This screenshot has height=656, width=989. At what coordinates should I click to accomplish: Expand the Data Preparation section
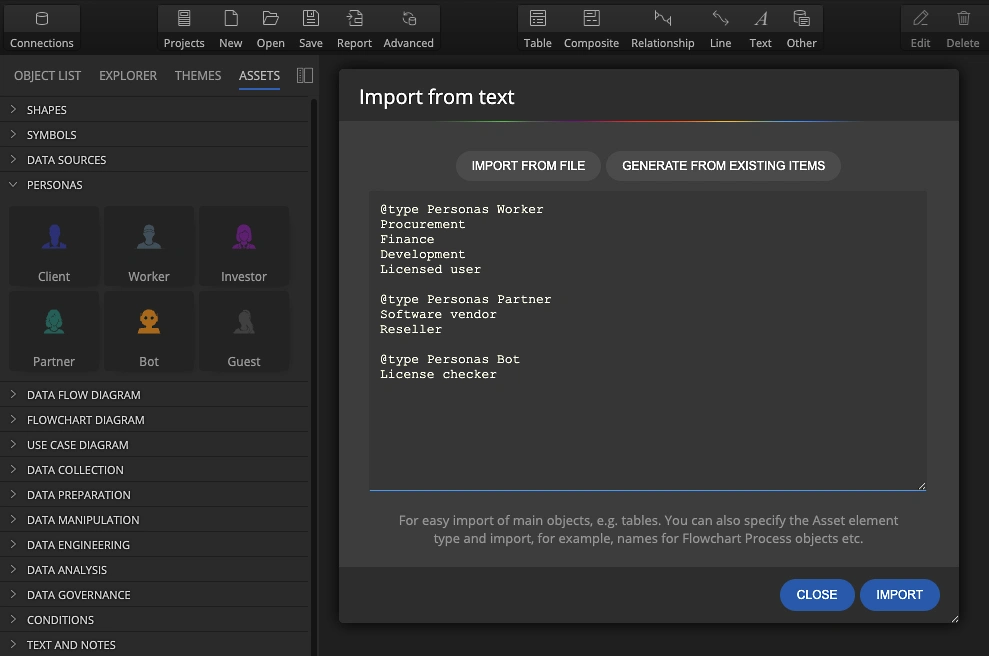pyautogui.click(x=155, y=495)
